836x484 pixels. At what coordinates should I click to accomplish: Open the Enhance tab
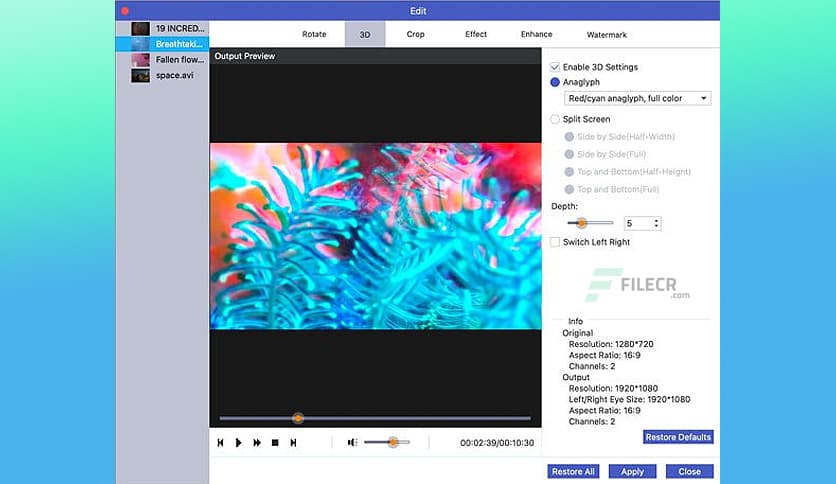[x=536, y=34]
